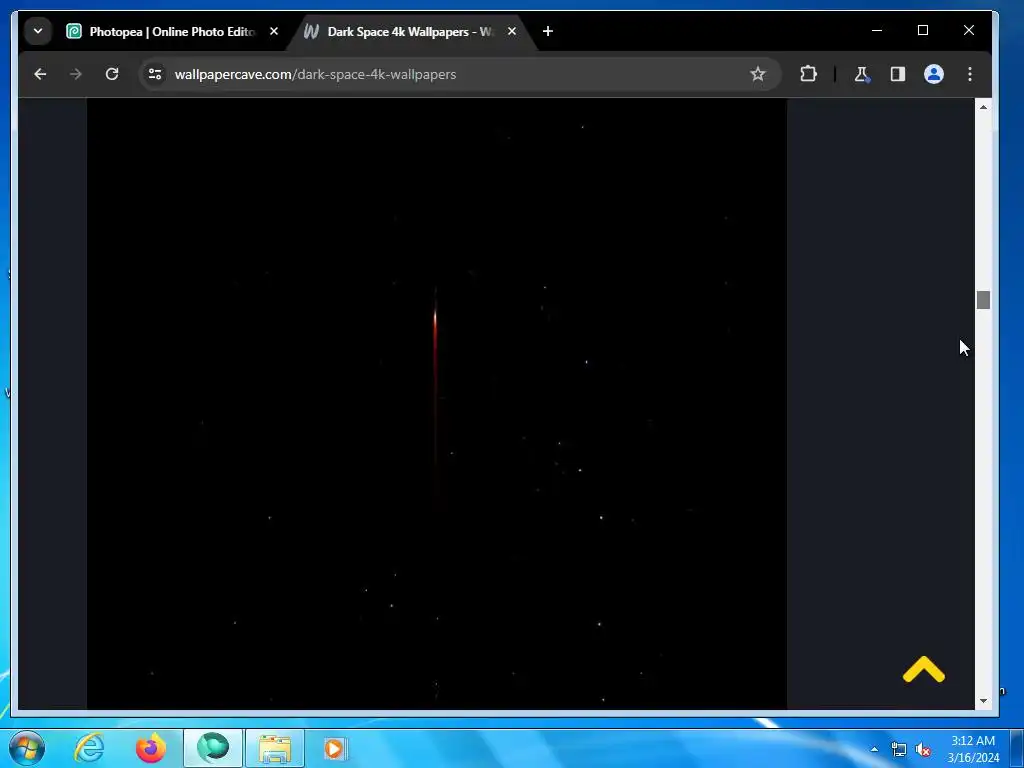Minimize the Chrome window
The image size is (1024, 768).
click(x=877, y=31)
